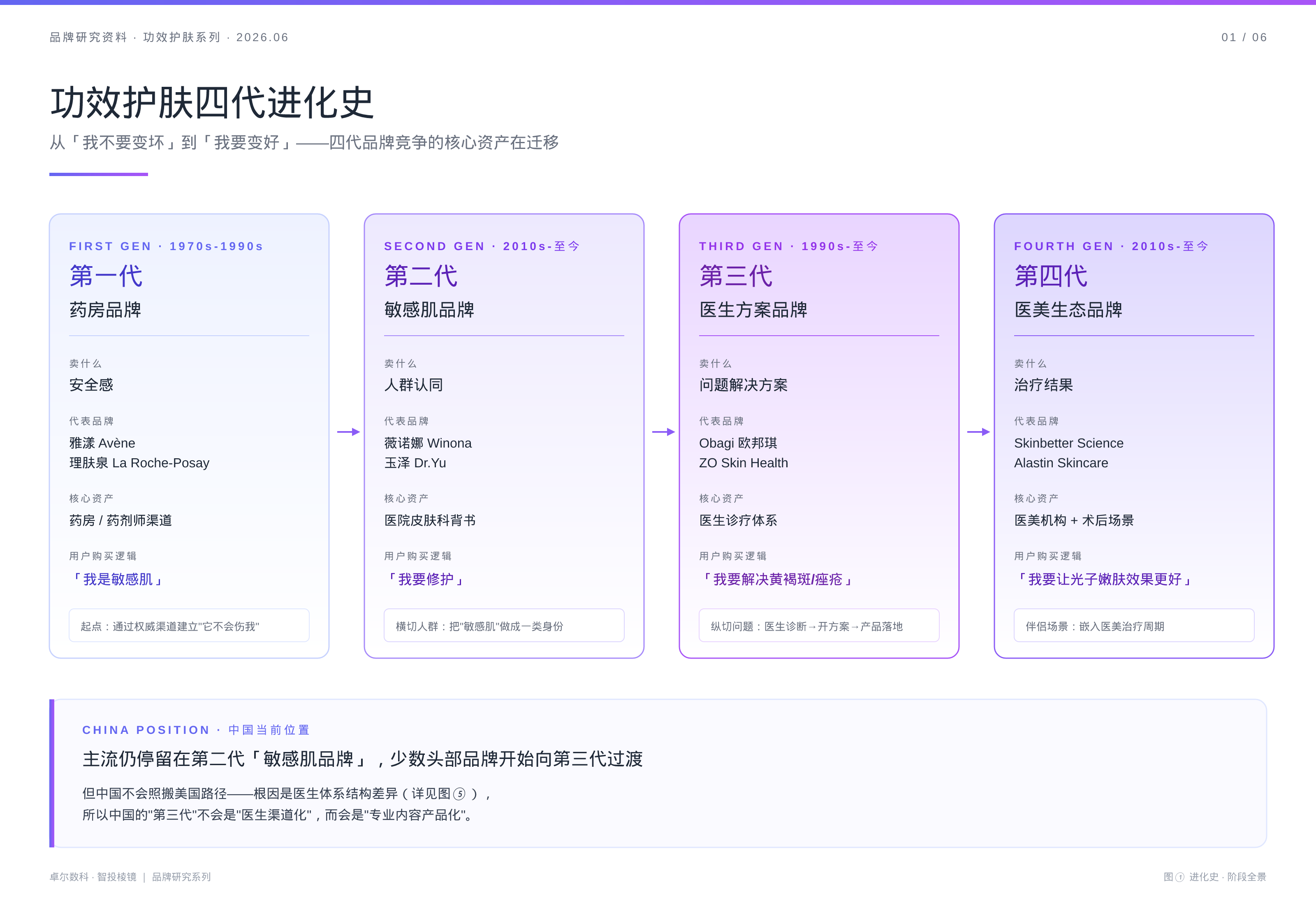1316x905 pixels.
Task: Click the text 医美生态品牌
Action: (x=1069, y=310)
